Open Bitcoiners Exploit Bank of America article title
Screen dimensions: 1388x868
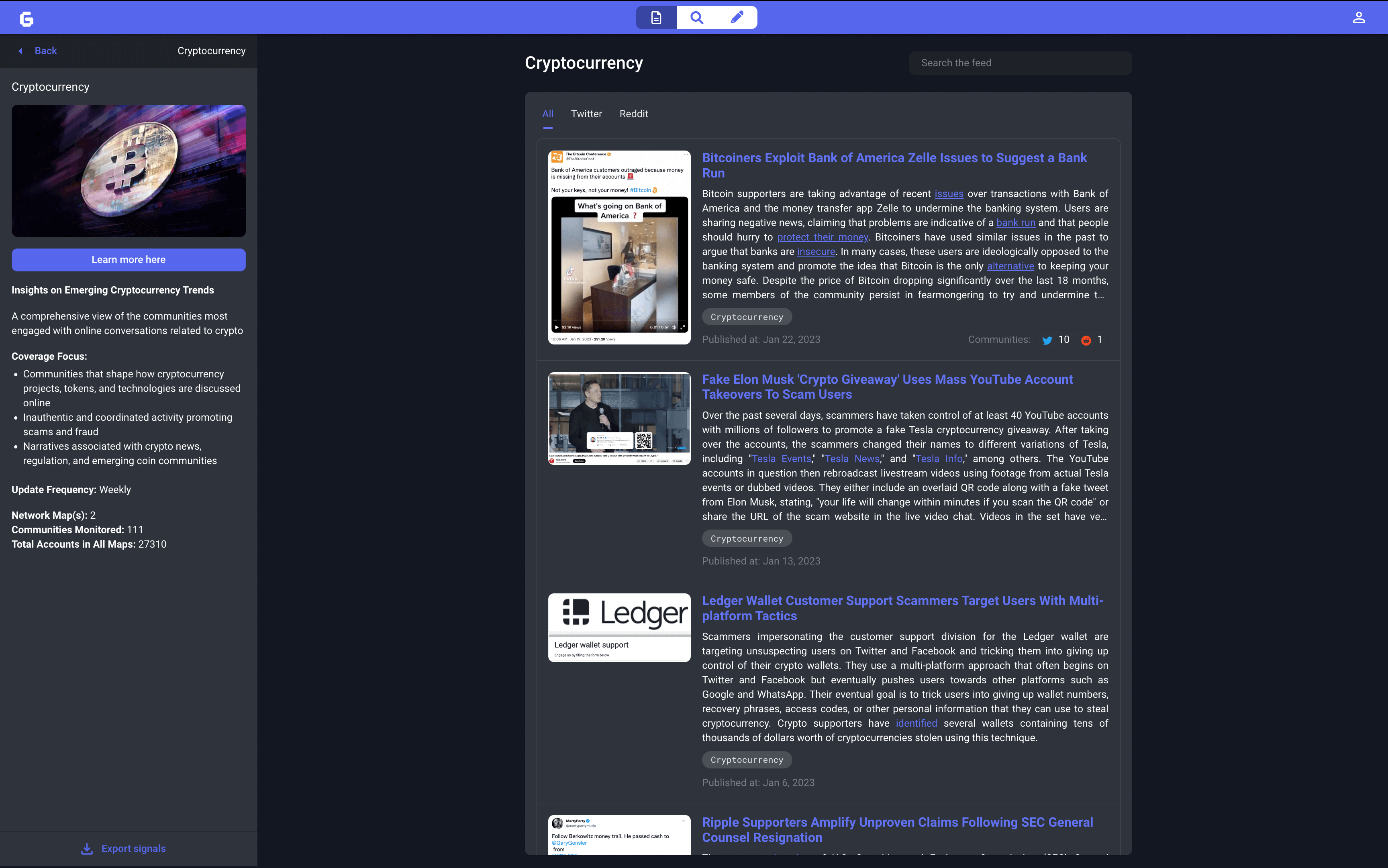pos(894,165)
